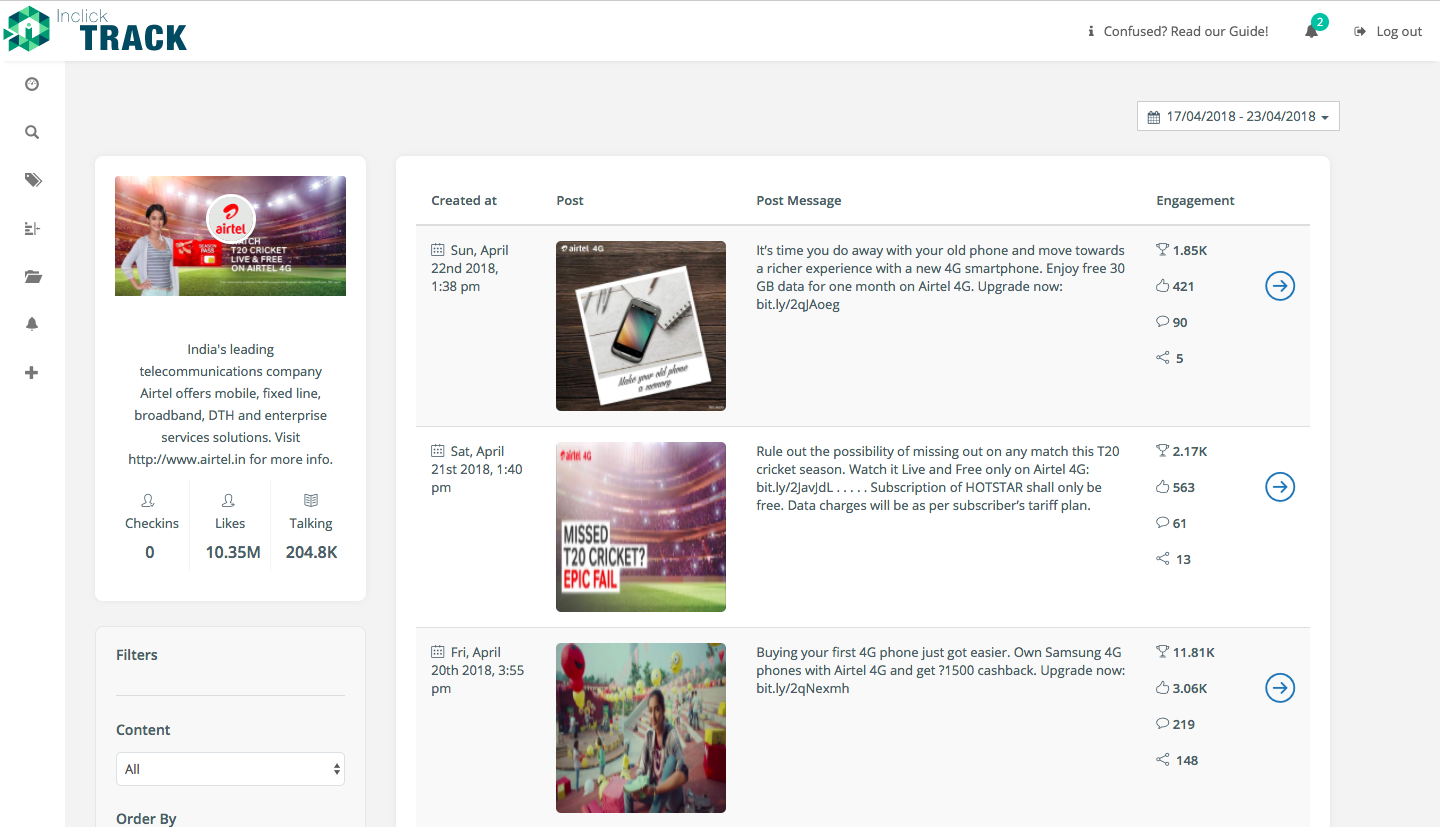This screenshot has width=1440, height=827.
Task: Click the 'Post Message' column header
Action: coord(799,200)
